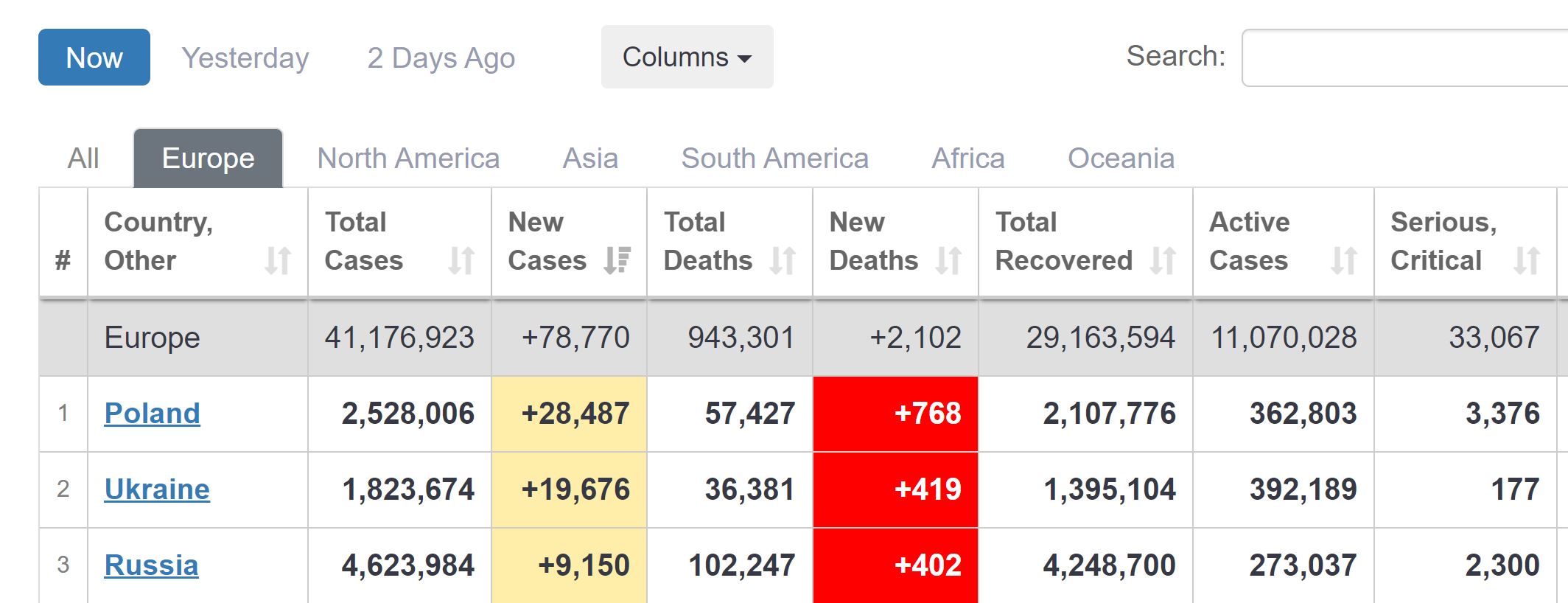Viewport: 1568px width, 603px height.
Task: Switch to Yesterday data view
Action: point(245,57)
